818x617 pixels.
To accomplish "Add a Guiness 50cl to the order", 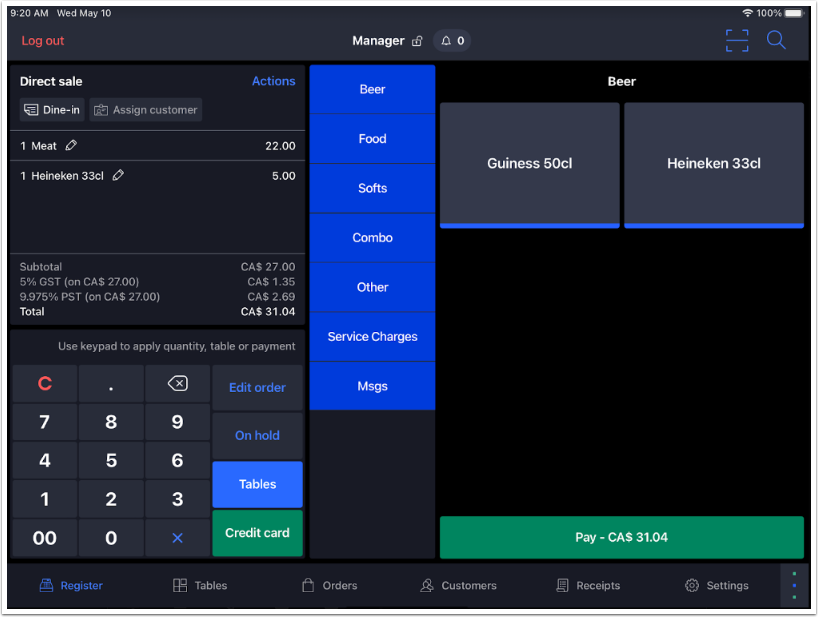I will [x=529, y=166].
